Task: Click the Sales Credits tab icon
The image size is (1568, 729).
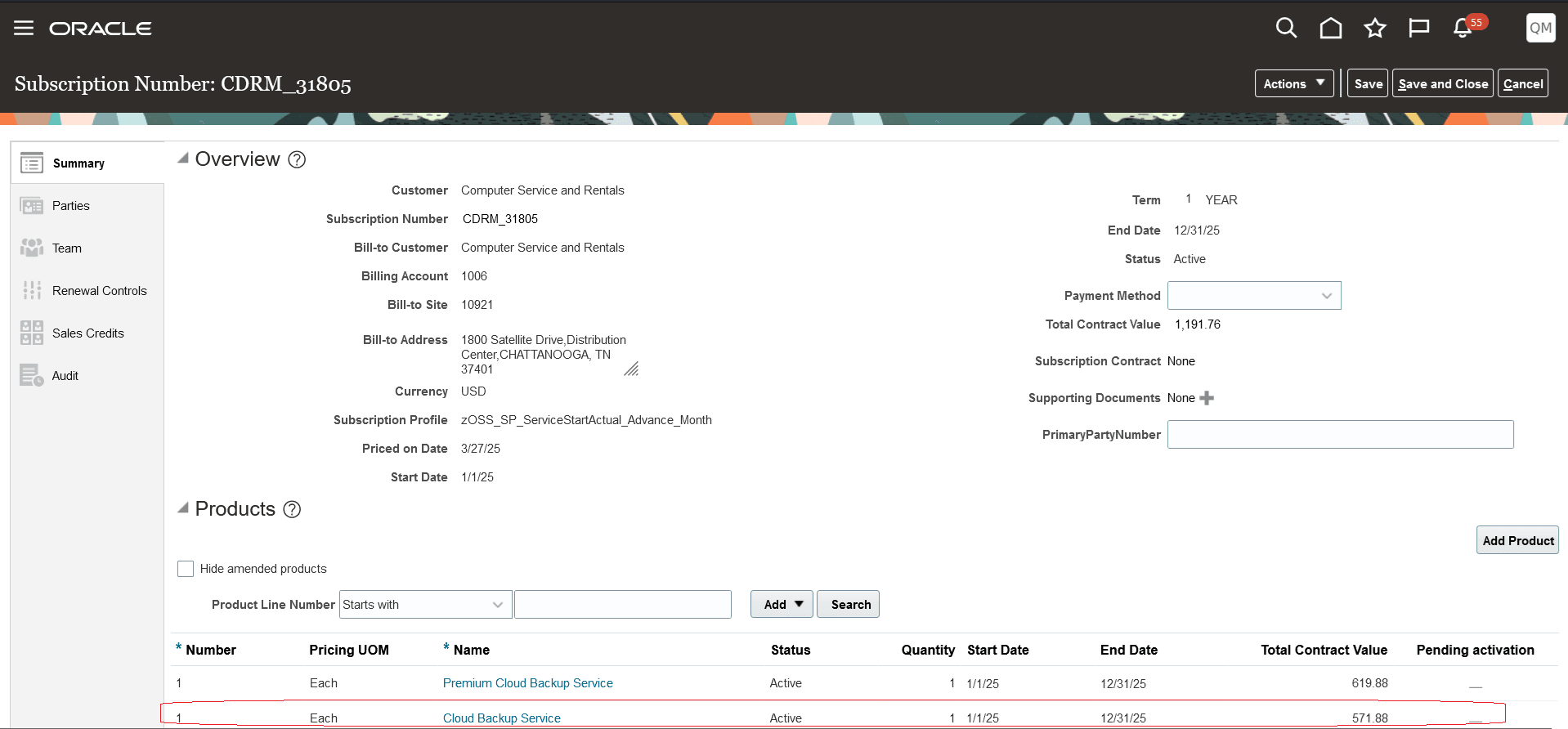Action: pyautogui.click(x=32, y=333)
